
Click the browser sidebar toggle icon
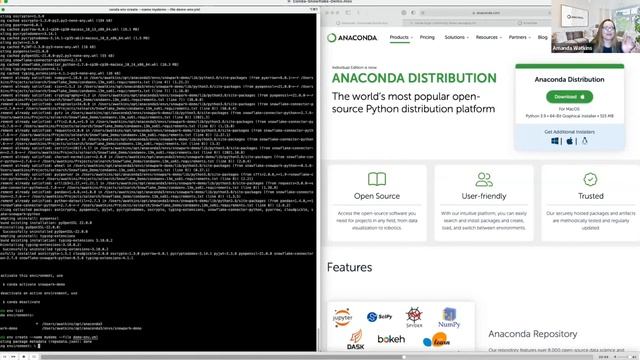coord(348,13)
